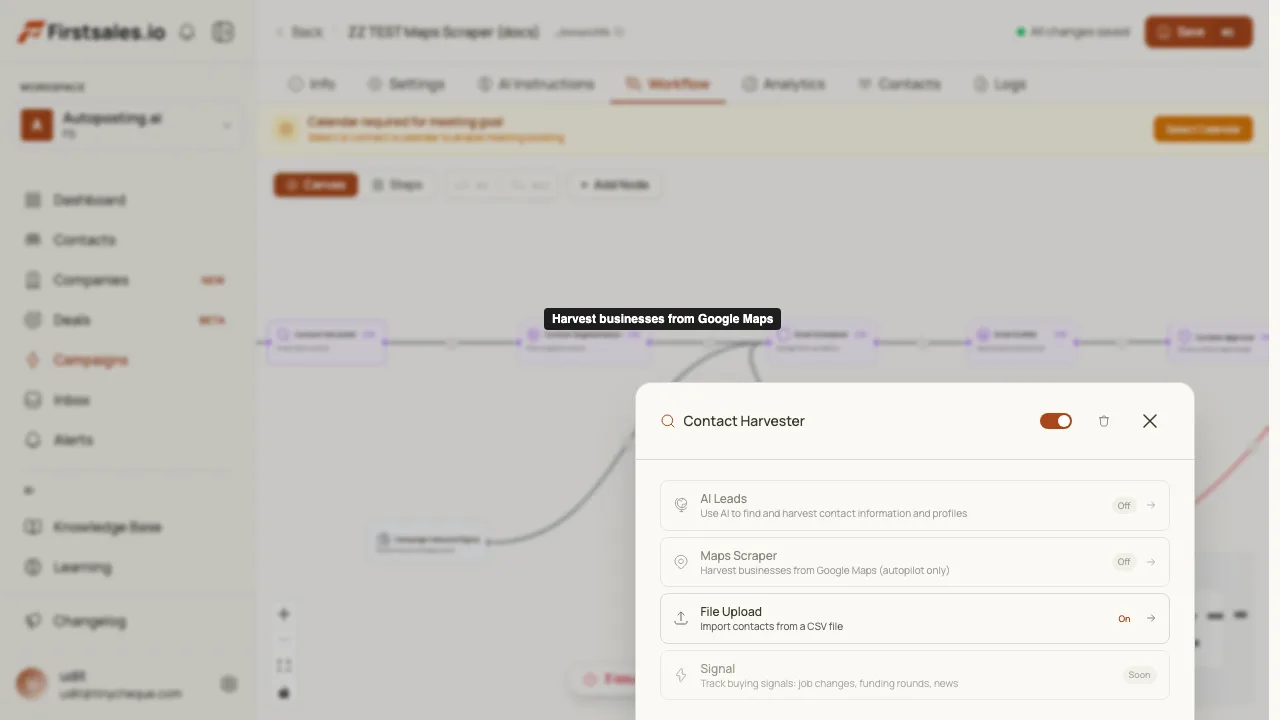Screen dimensions: 1280x720
Task: Go Back from the campaign editor
Action: coord(299,32)
